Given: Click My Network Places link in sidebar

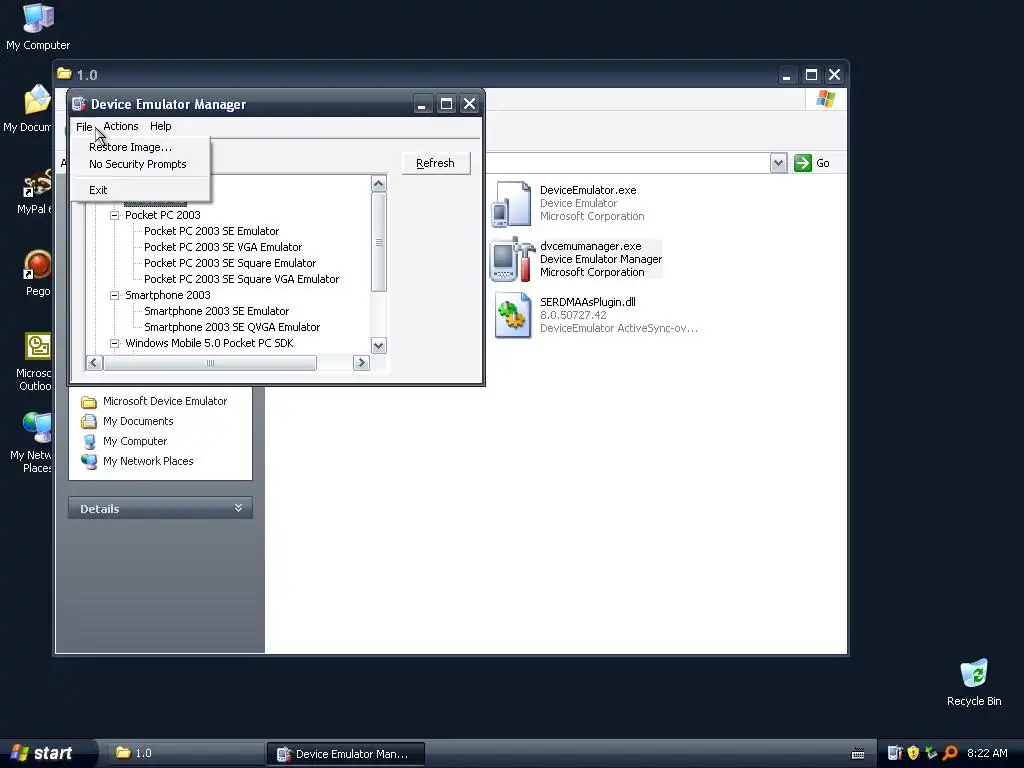Looking at the screenshot, I should pos(148,461).
